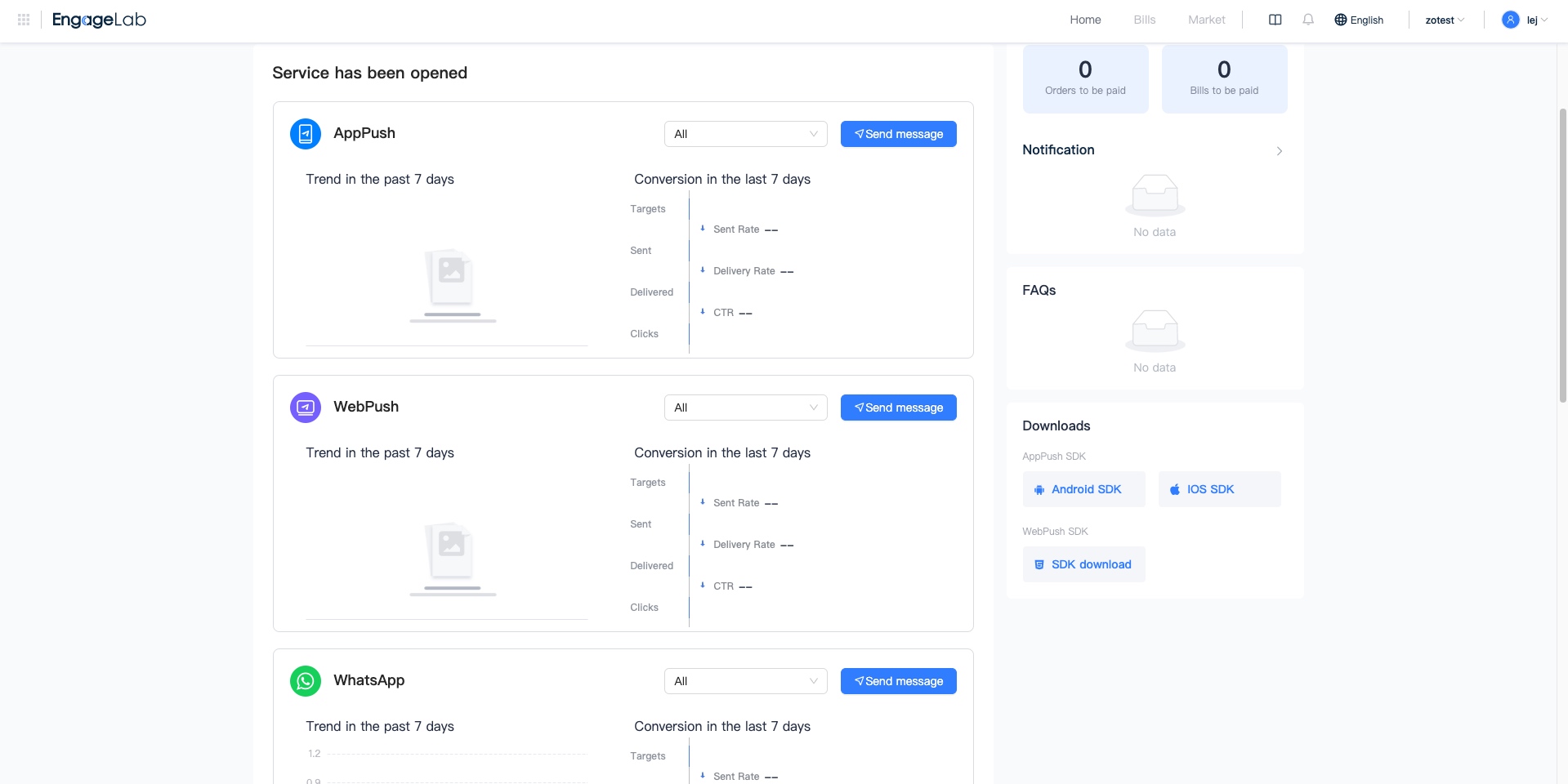1568x784 pixels.
Task: Open the English language selector
Action: [x=1359, y=20]
